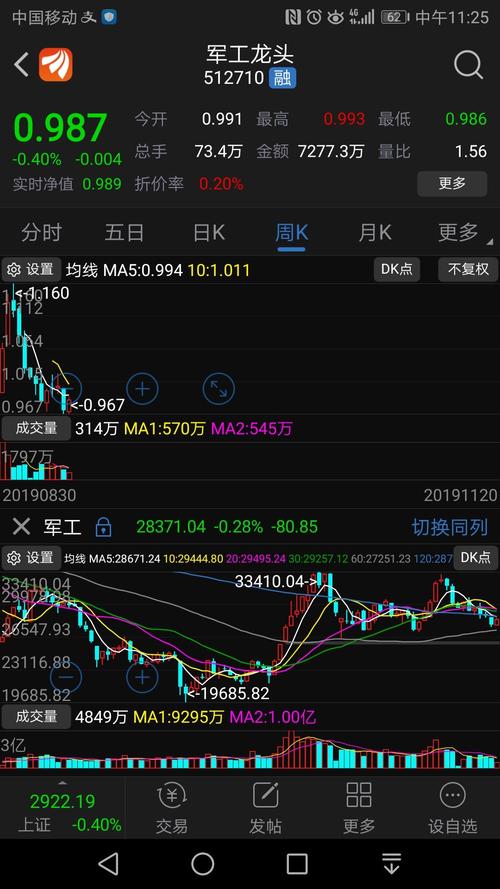This screenshot has width=500, height=889.
Task: Tap the 更多 button in the quote header
Action: [452, 184]
